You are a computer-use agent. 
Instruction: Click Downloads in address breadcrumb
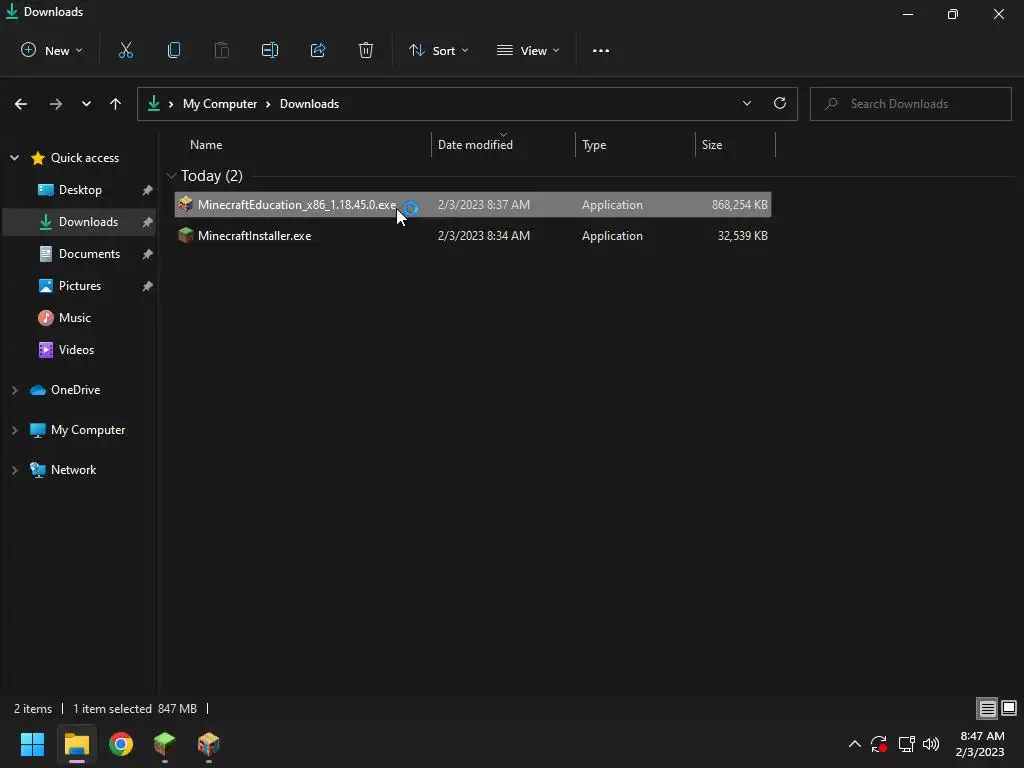(310, 104)
